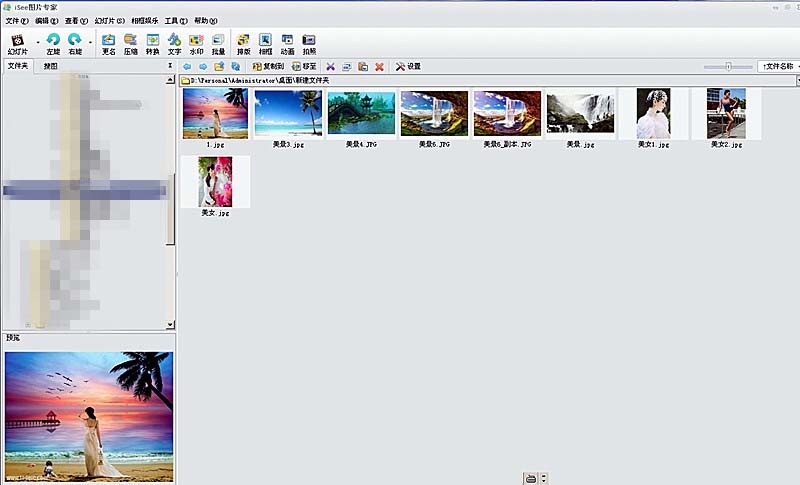Click the 幻灯片 slideshow icon
This screenshot has width=800, height=485.
[x=17, y=41]
